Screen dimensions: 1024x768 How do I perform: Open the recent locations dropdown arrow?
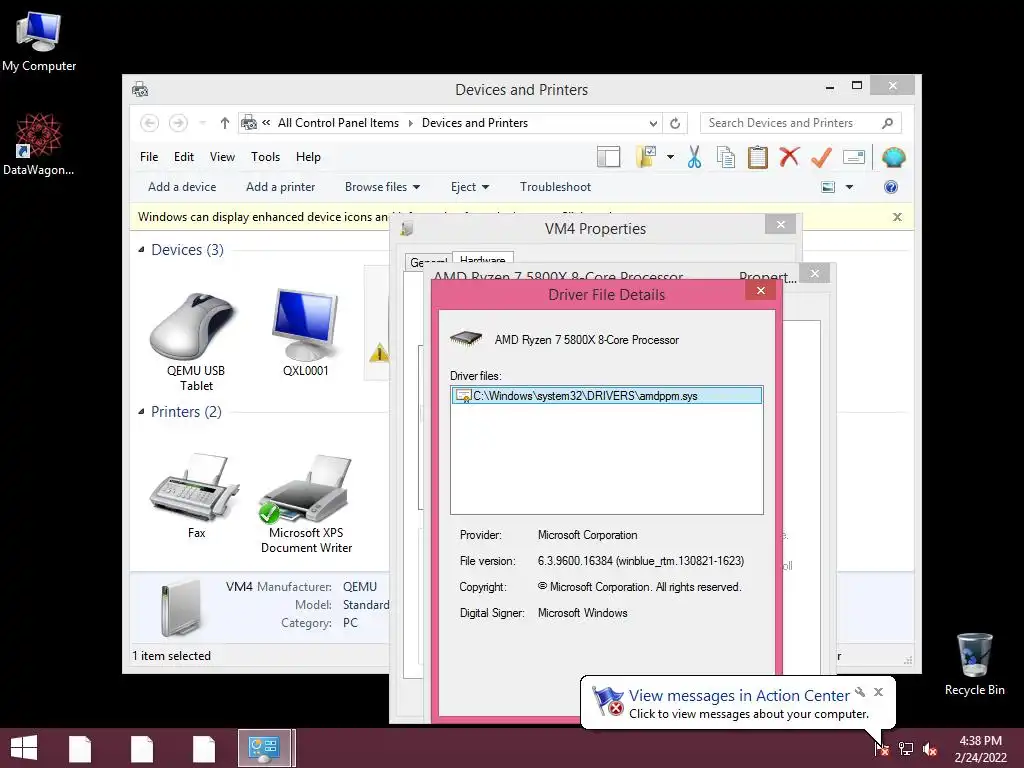(x=202, y=123)
